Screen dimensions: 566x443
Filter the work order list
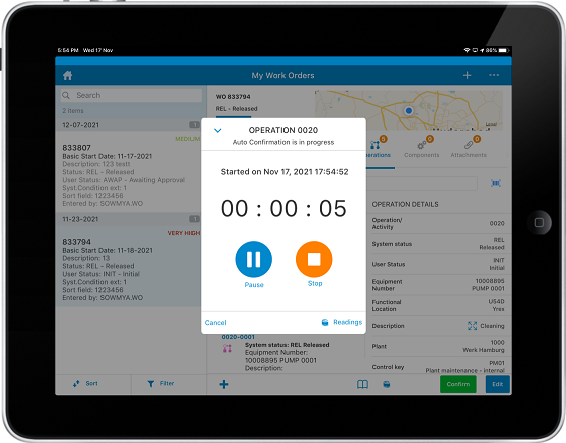[x=161, y=383]
